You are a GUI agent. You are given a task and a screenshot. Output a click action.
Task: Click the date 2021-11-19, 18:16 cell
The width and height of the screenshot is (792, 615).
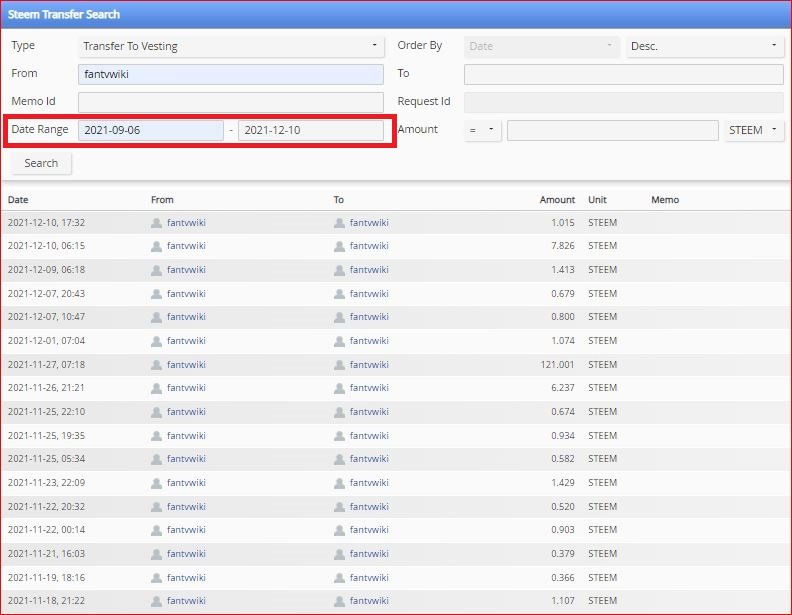(46, 578)
